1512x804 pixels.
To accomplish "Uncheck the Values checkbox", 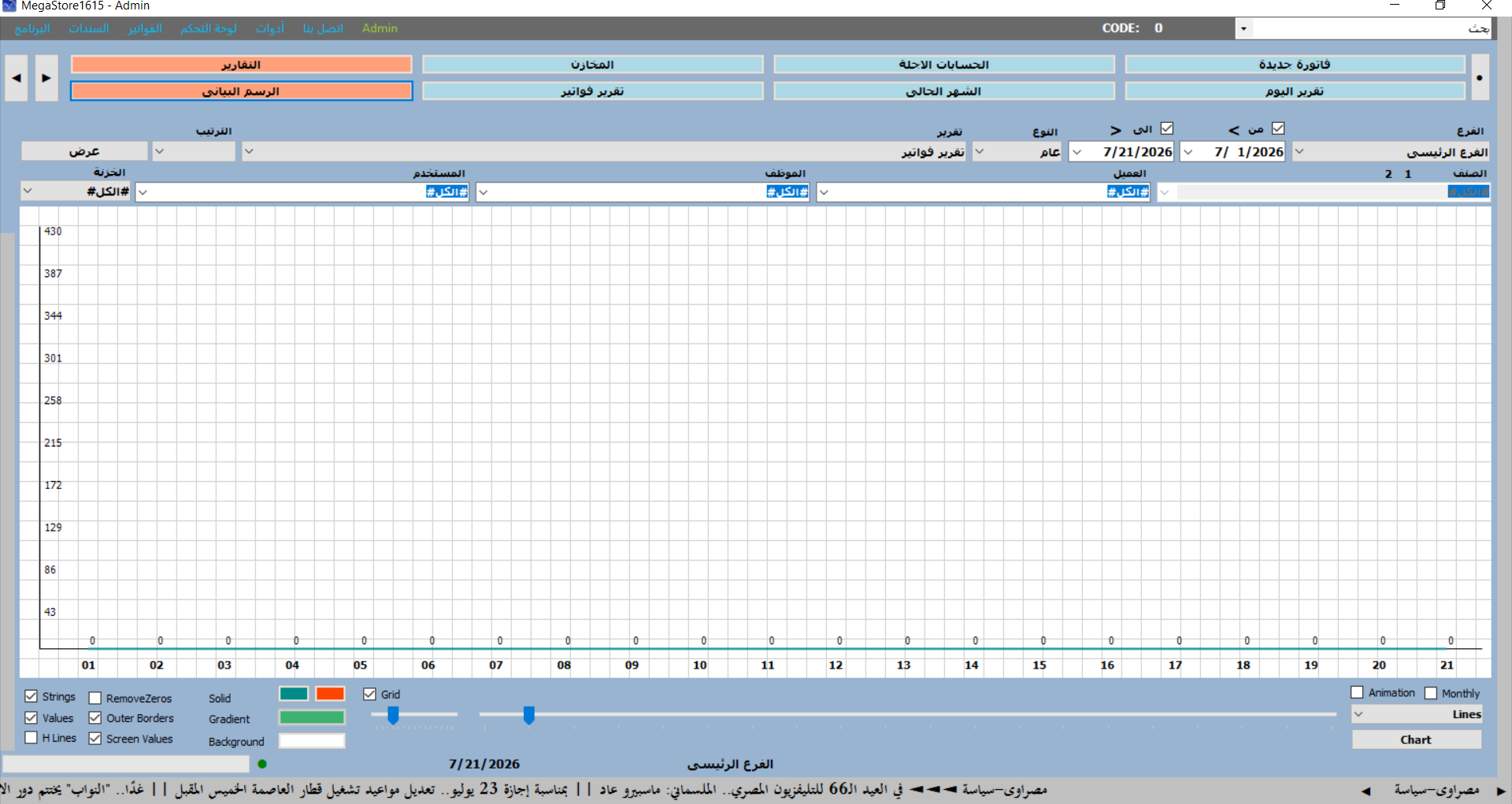I will coord(31,717).
